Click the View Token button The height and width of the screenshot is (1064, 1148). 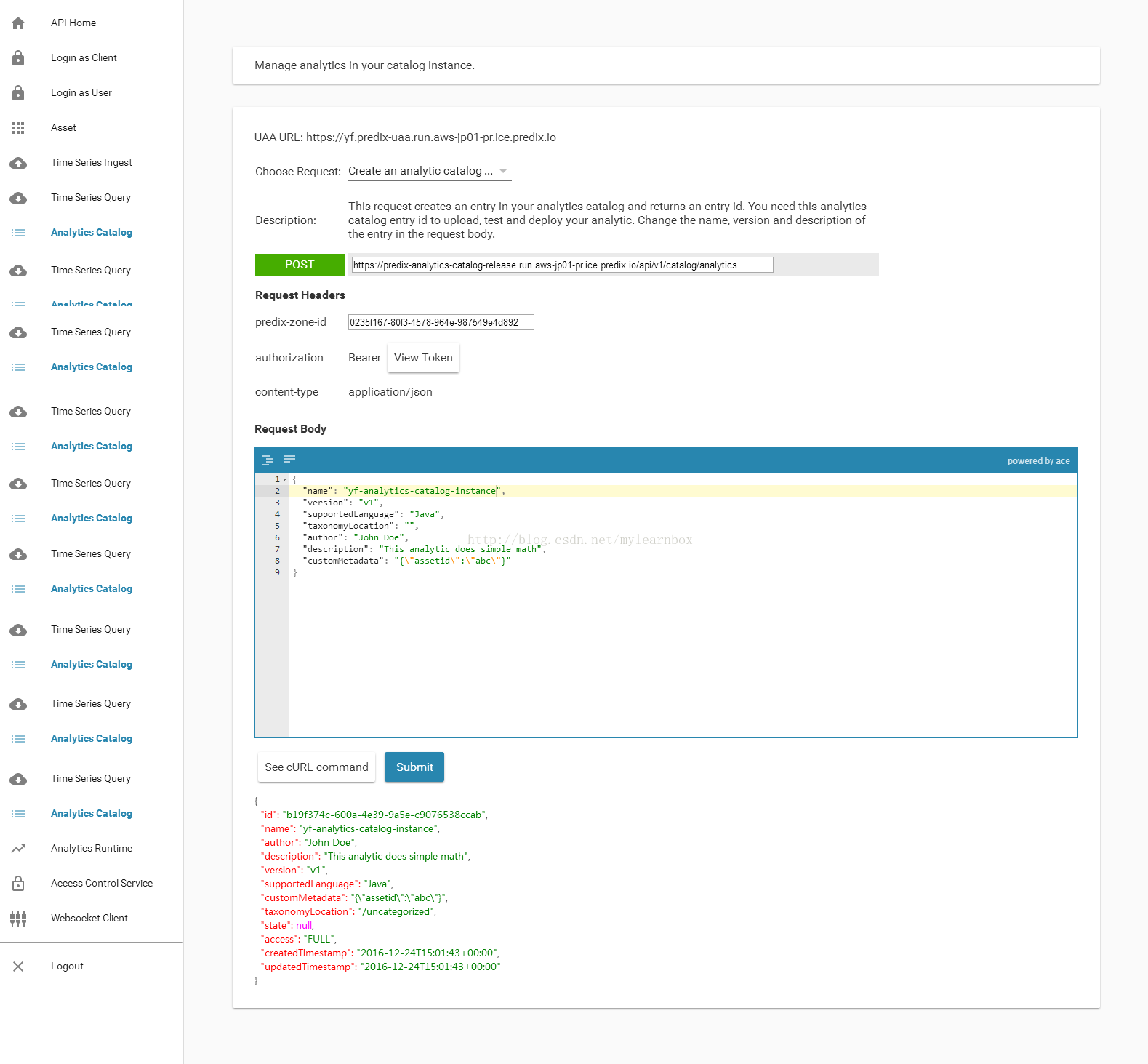[423, 358]
